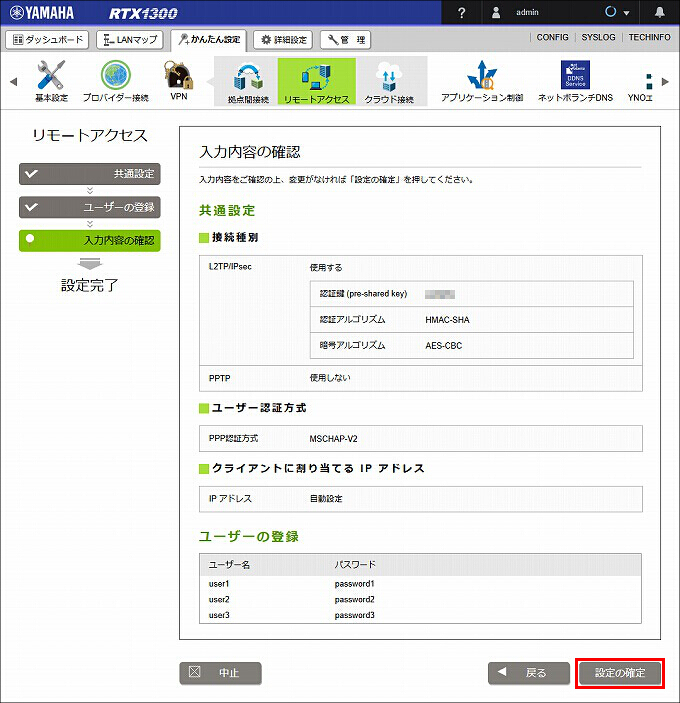Click the password2 cell
This screenshot has height=703, width=680.
[354, 599]
